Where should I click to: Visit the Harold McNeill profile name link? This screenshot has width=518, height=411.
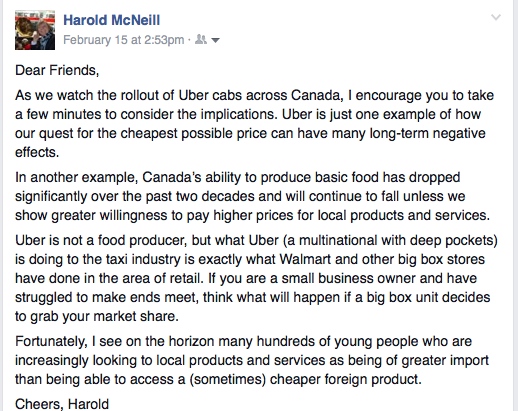[112, 20]
